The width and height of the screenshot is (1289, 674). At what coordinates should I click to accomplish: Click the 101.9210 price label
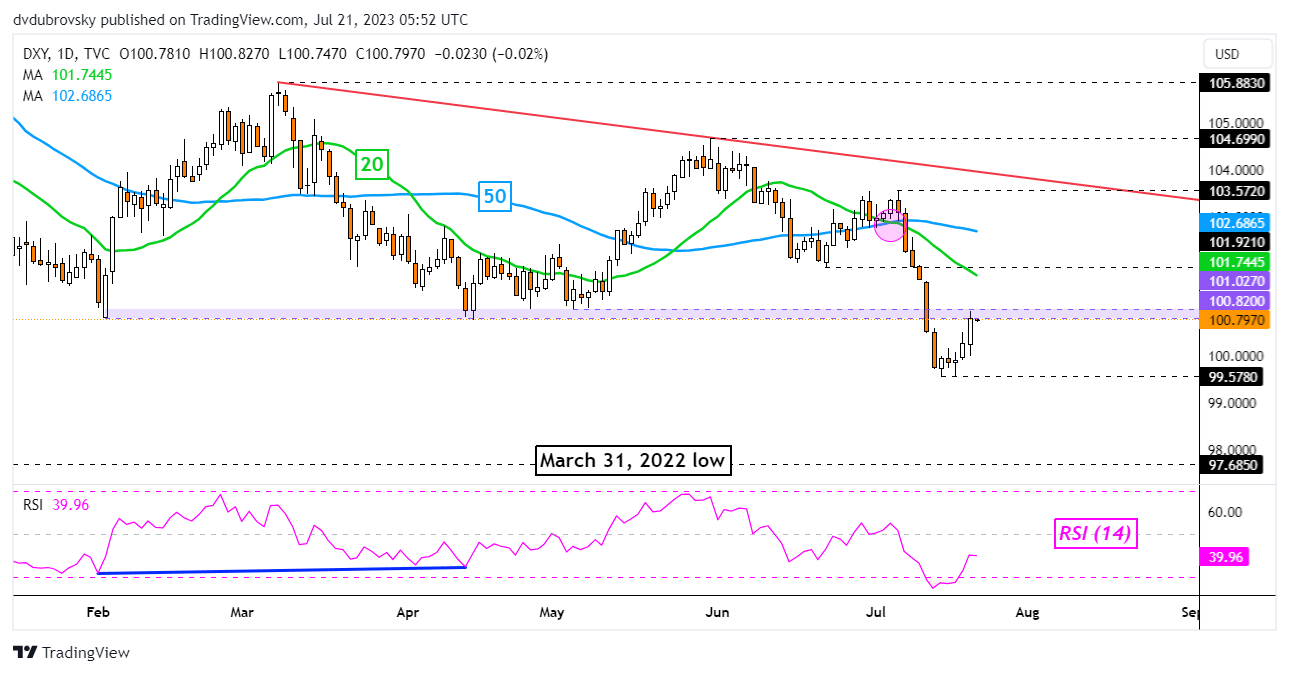1235,242
